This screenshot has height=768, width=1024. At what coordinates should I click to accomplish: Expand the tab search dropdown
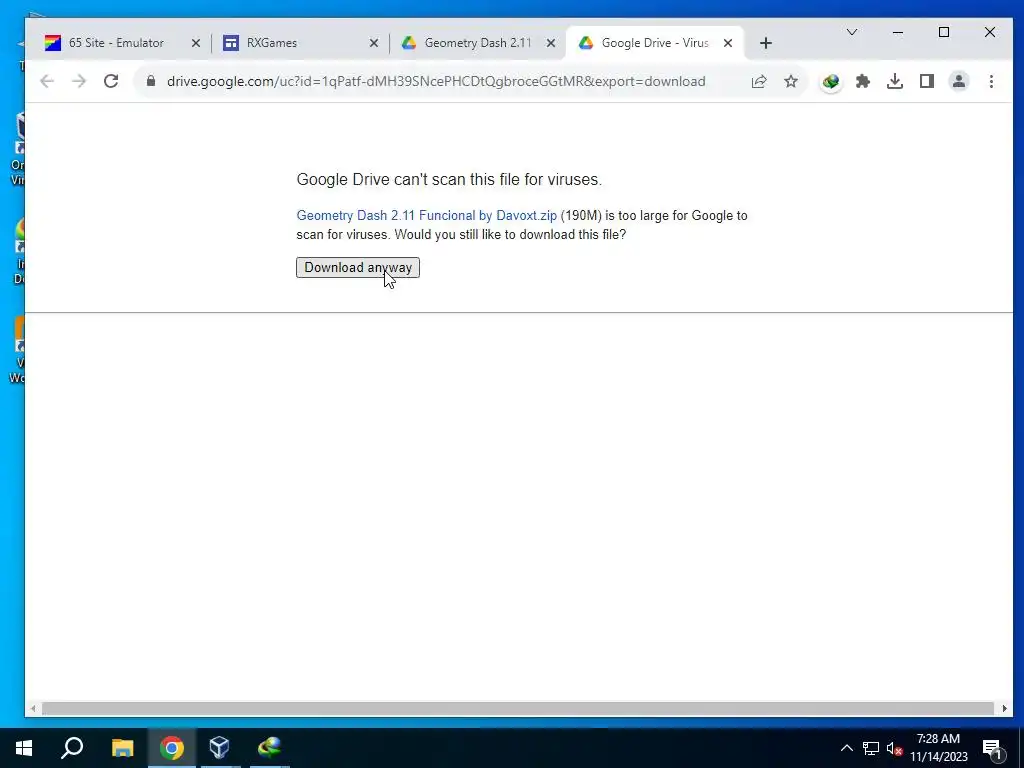tap(852, 32)
